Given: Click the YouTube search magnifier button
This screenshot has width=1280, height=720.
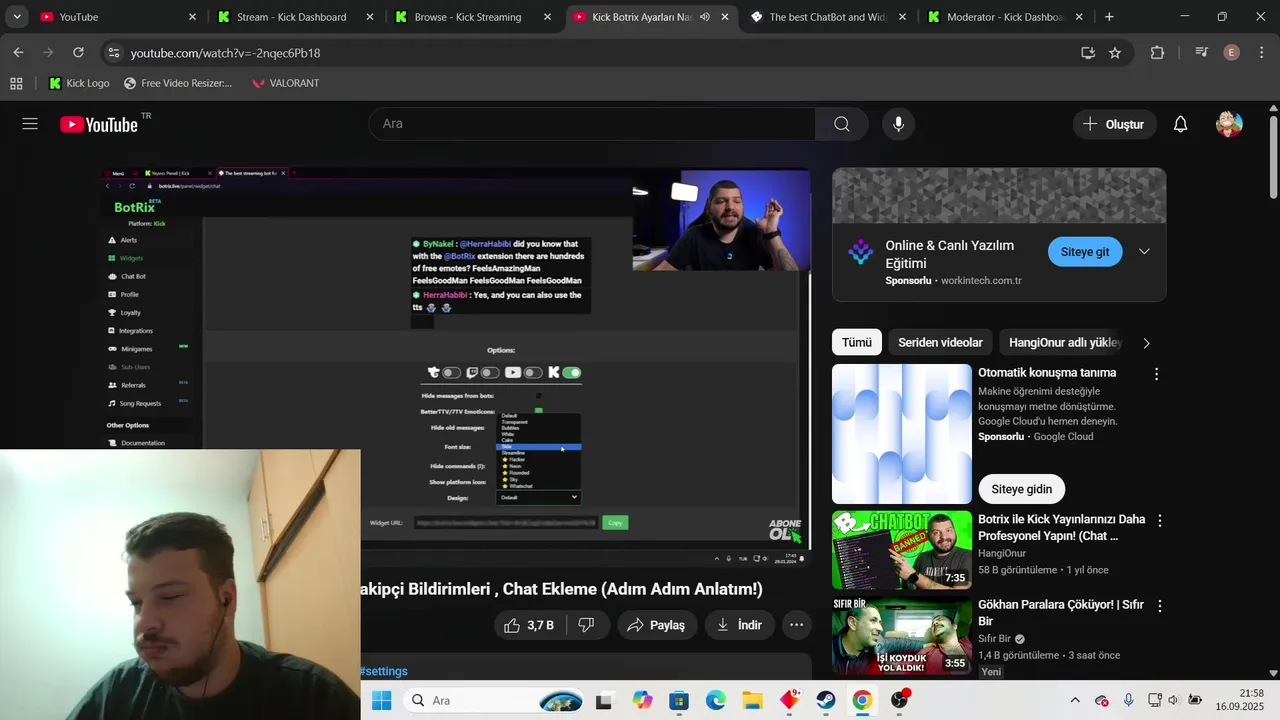Looking at the screenshot, I should coord(842,124).
